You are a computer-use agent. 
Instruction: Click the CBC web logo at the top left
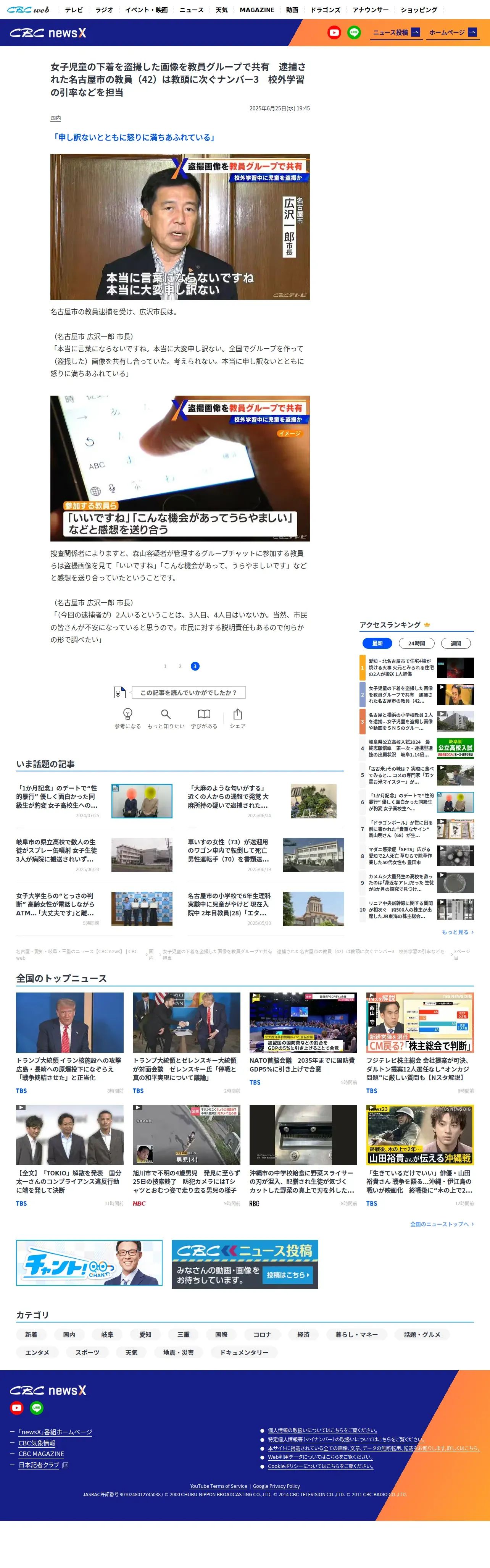tap(28, 10)
